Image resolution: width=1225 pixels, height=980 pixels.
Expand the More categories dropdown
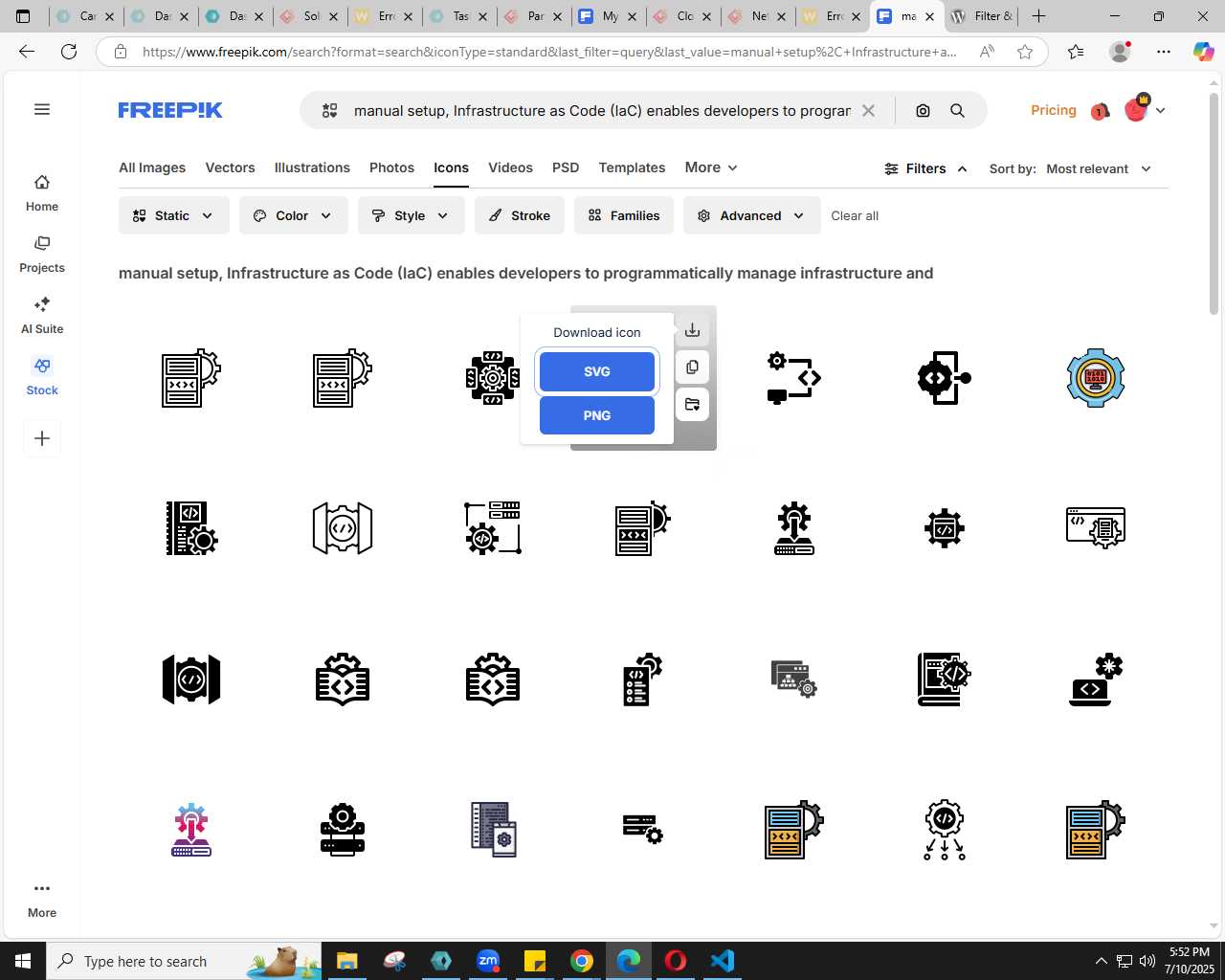(x=711, y=167)
